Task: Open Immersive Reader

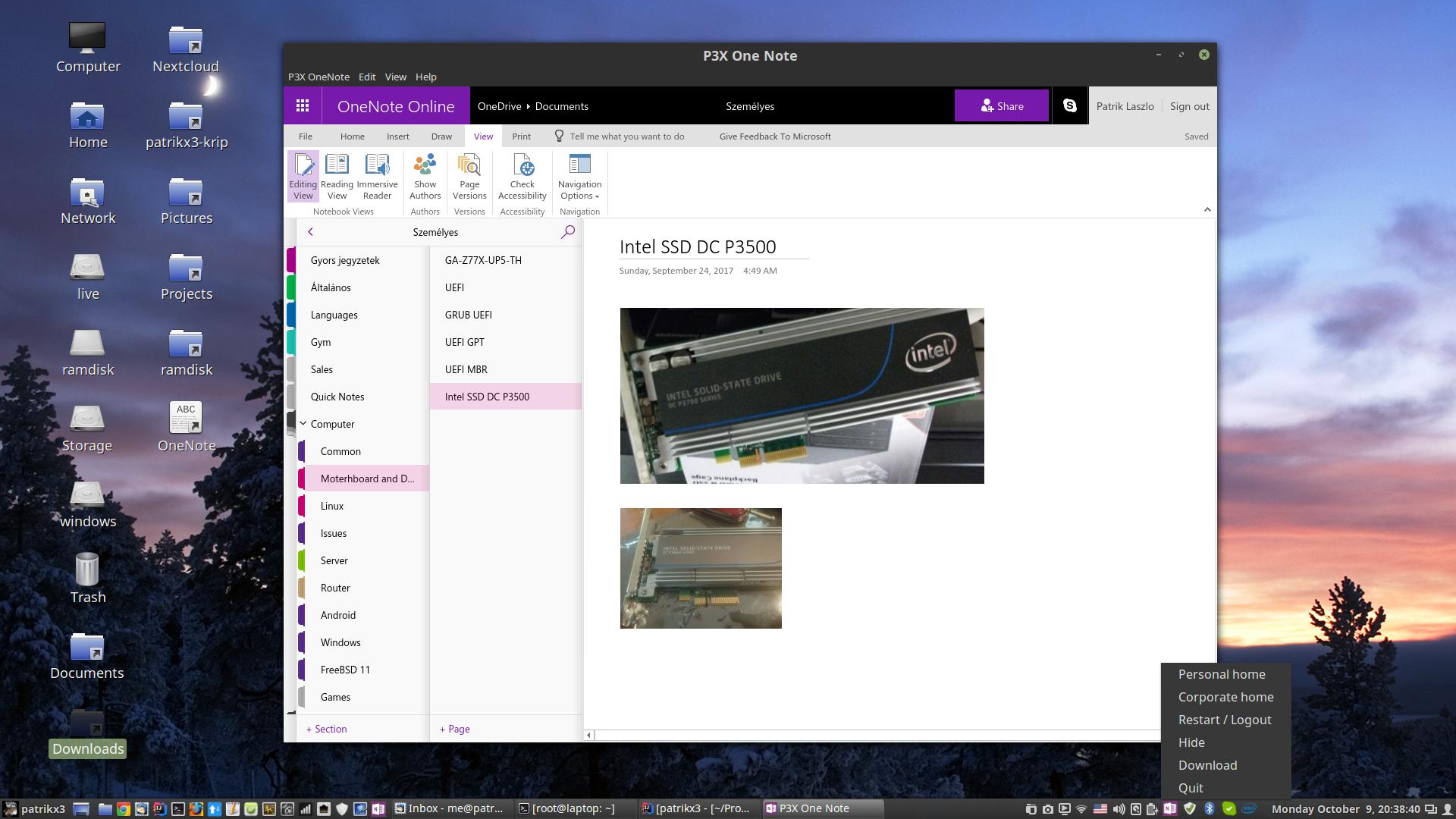Action: pyautogui.click(x=377, y=176)
